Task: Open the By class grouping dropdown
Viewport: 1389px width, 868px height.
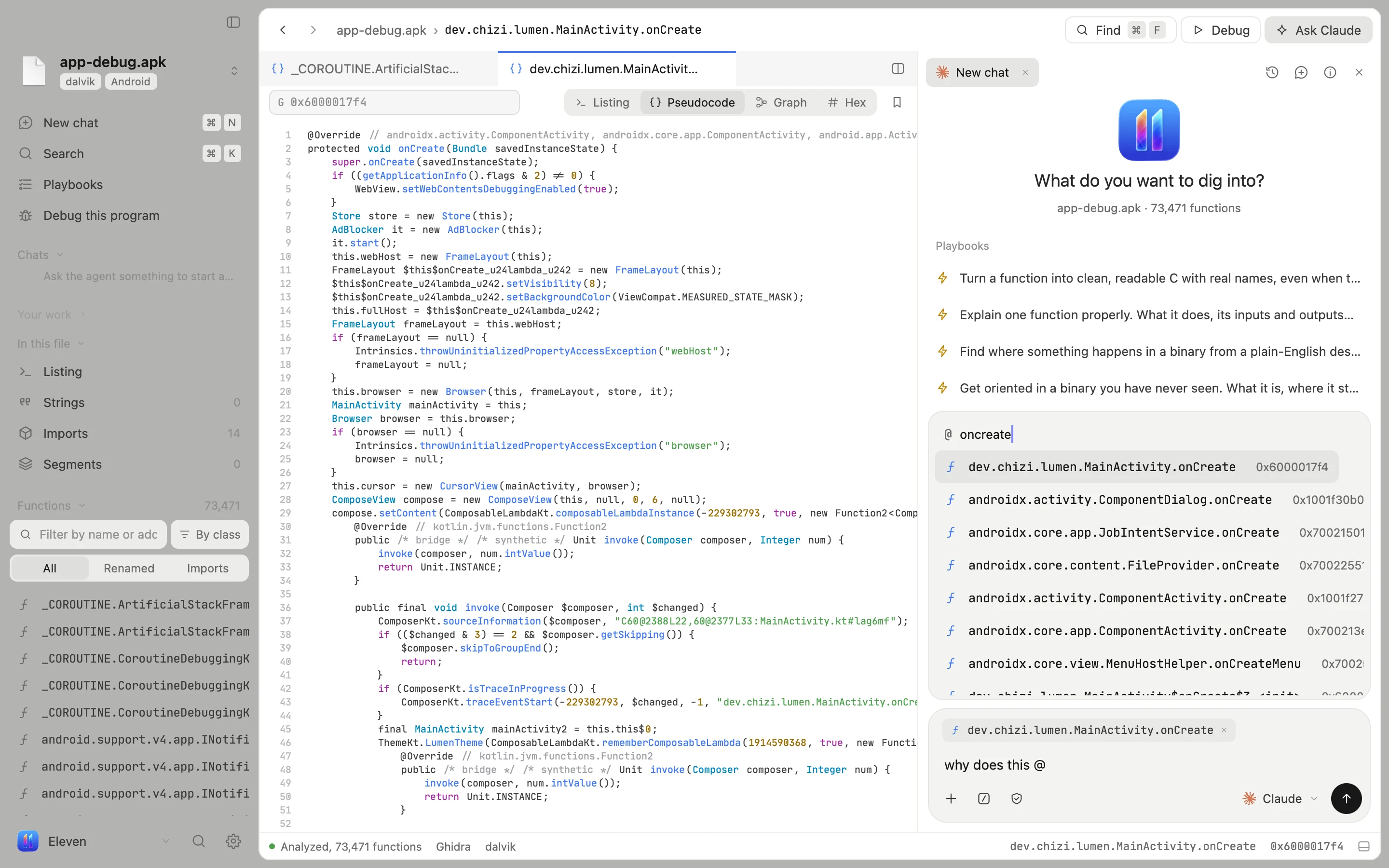Action: coord(210,534)
